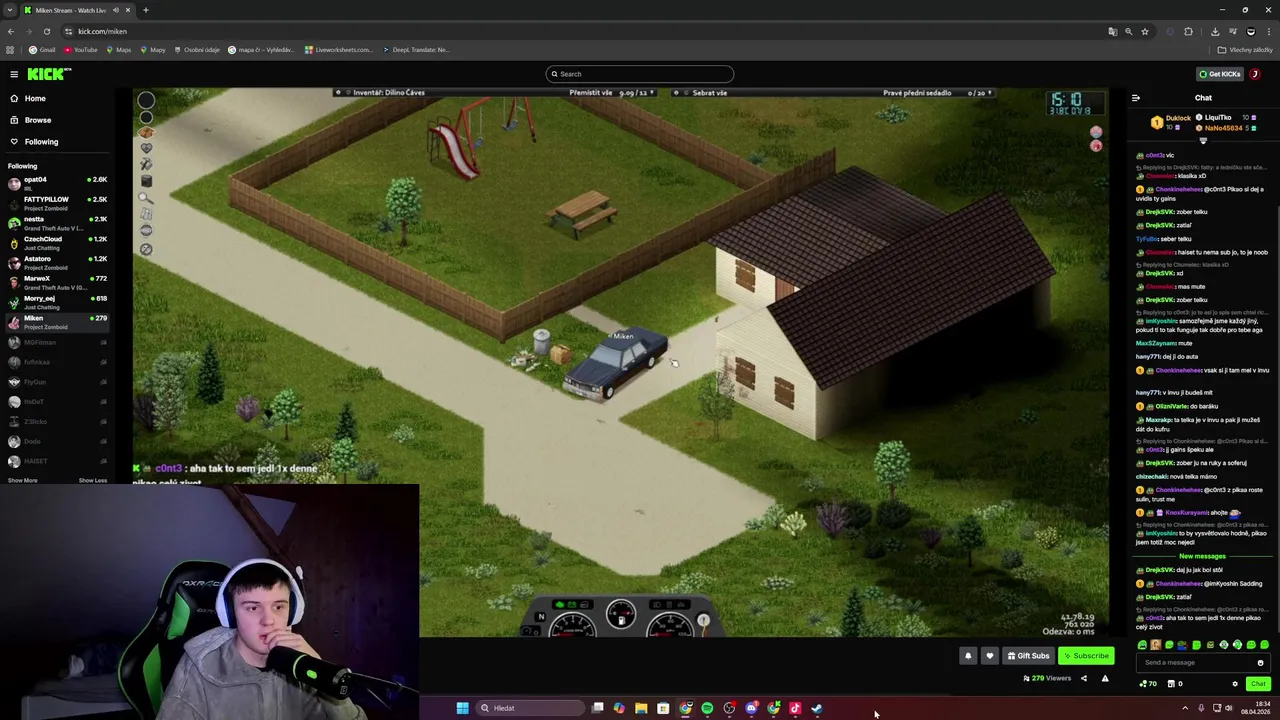Open followed channel FATTYPILLOW
This screenshot has height=720, width=1280.
57,203
